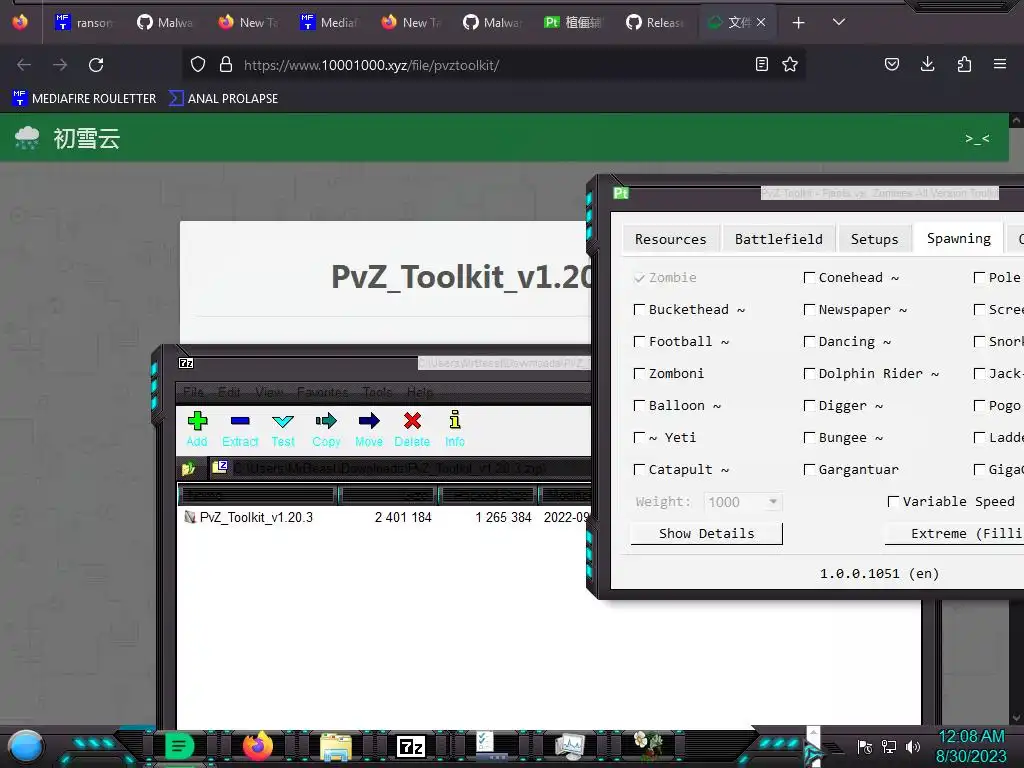Viewport: 1024px width, 768px height.
Task: Click the 7-Zip archive path field
Action: pyautogui.click(x=400, y=468)
